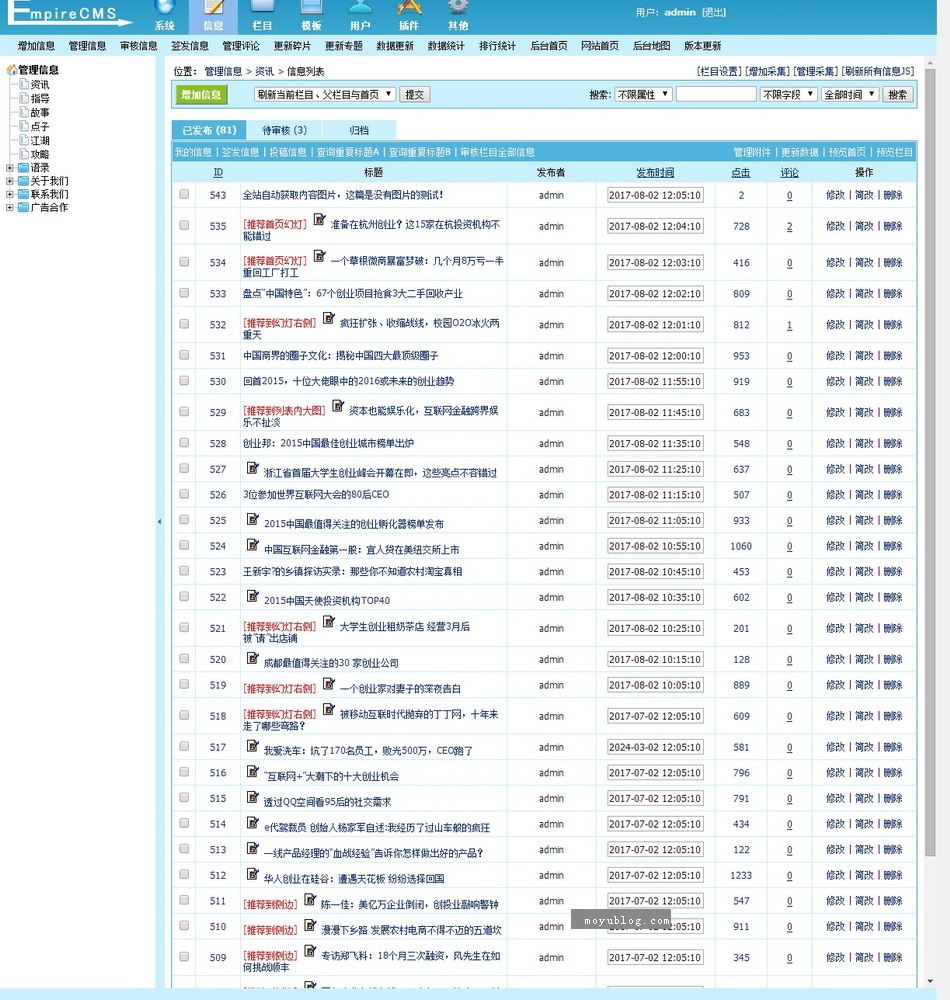Image resolution: width=950 pixels, height=1000 pixels.
Task: Click the green 增加信息 button
Action: pyautogui.click(x=201, y=94)
